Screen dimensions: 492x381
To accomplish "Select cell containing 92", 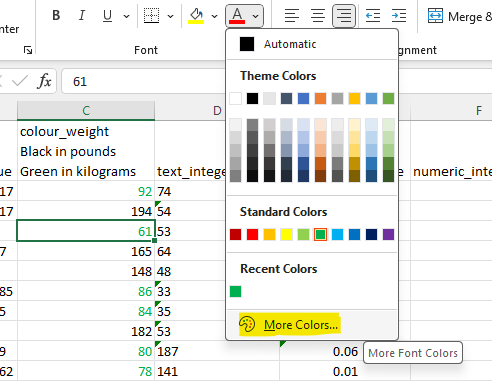I will [x=86, y=191].
